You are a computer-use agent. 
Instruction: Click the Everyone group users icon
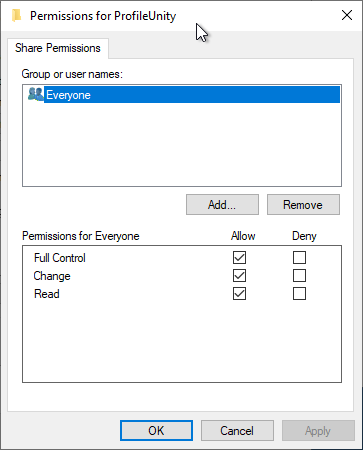coord(36,94)
